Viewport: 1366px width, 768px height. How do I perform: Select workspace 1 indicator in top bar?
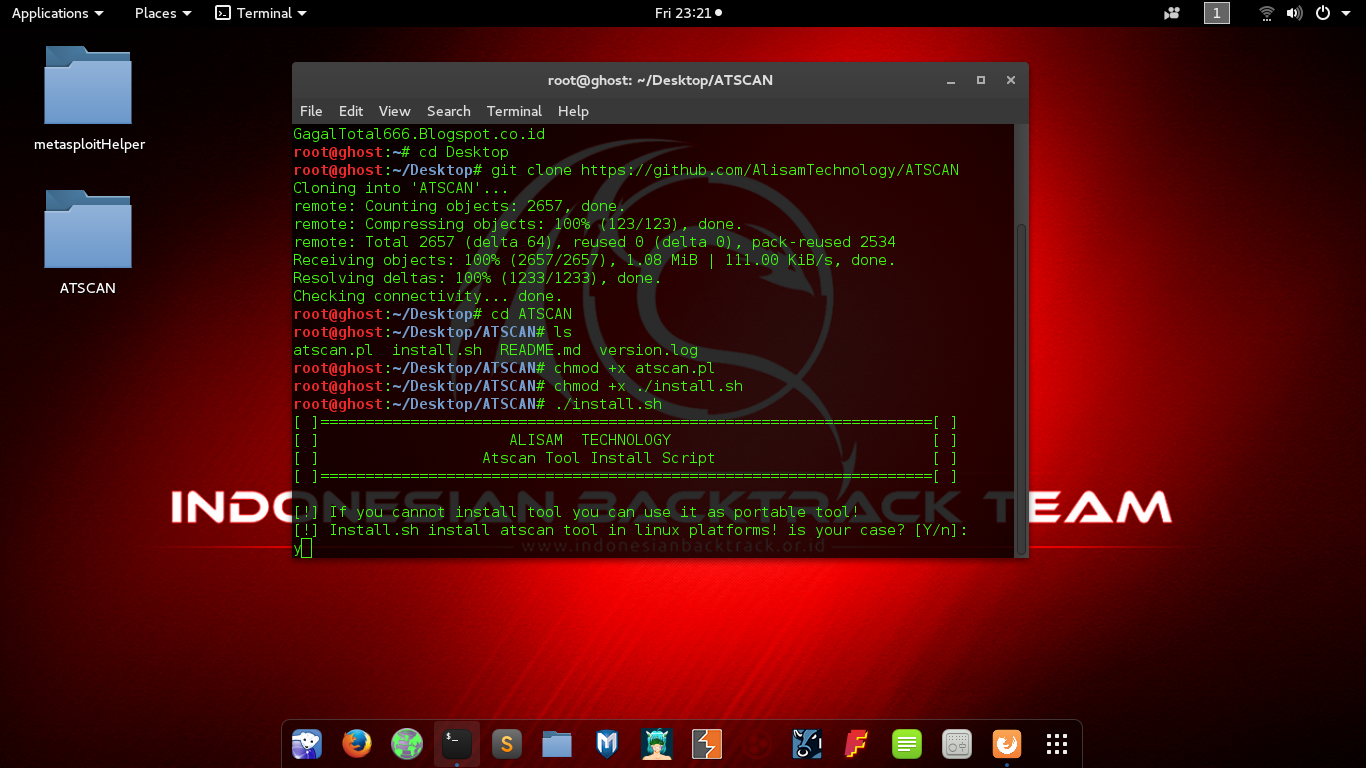pos(1217,13)
